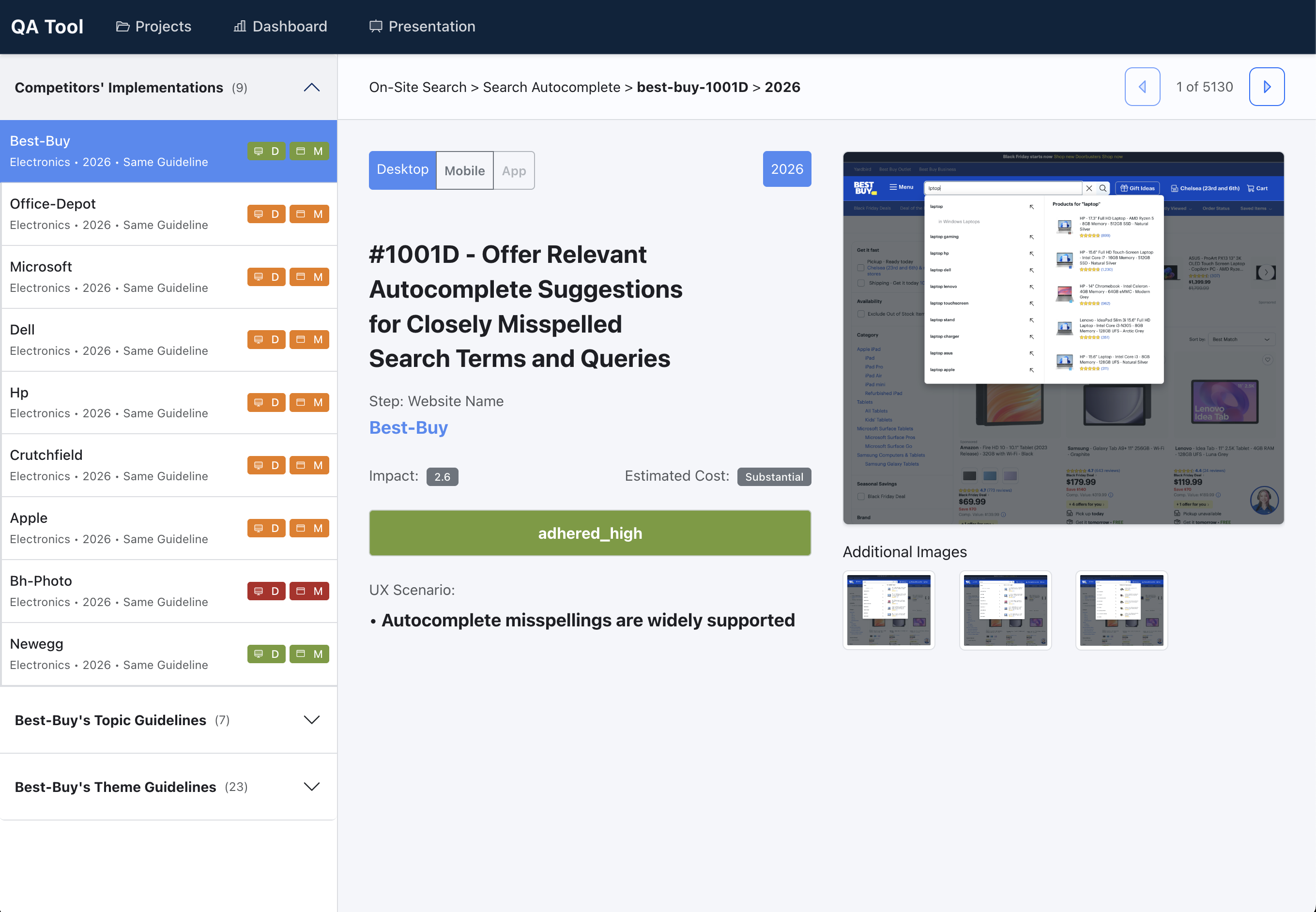Click the Impact 2.6 badge
1316x912 pixels.
(x=442, y=476)
